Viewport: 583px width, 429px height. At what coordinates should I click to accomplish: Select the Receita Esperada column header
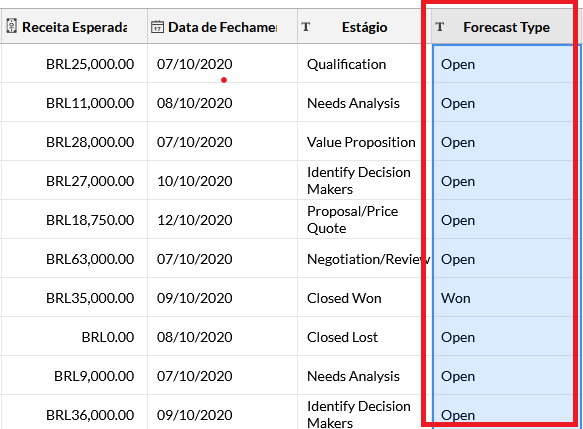[74, 26]
